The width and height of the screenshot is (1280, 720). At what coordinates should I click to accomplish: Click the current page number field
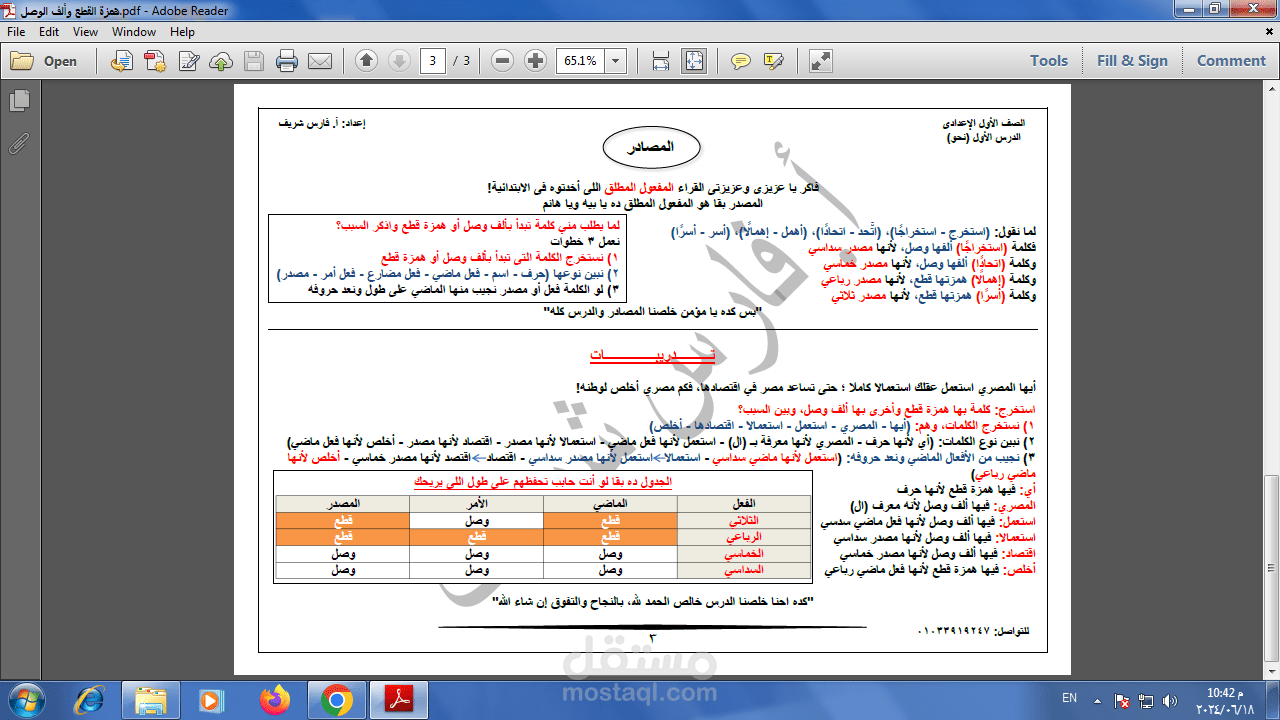tap(433, 61)
